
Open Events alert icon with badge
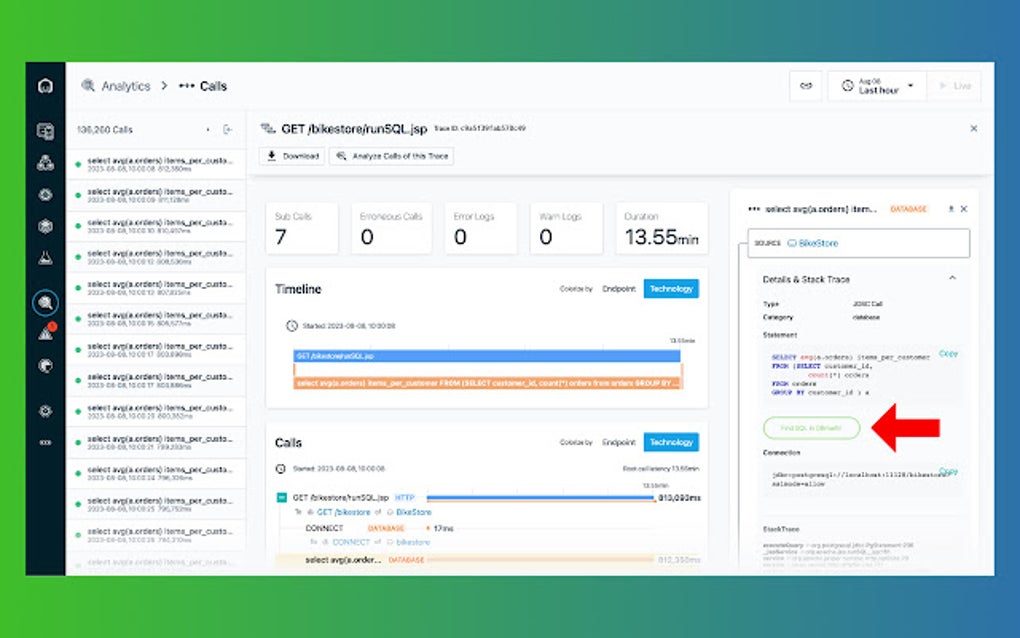coord(46,333)
